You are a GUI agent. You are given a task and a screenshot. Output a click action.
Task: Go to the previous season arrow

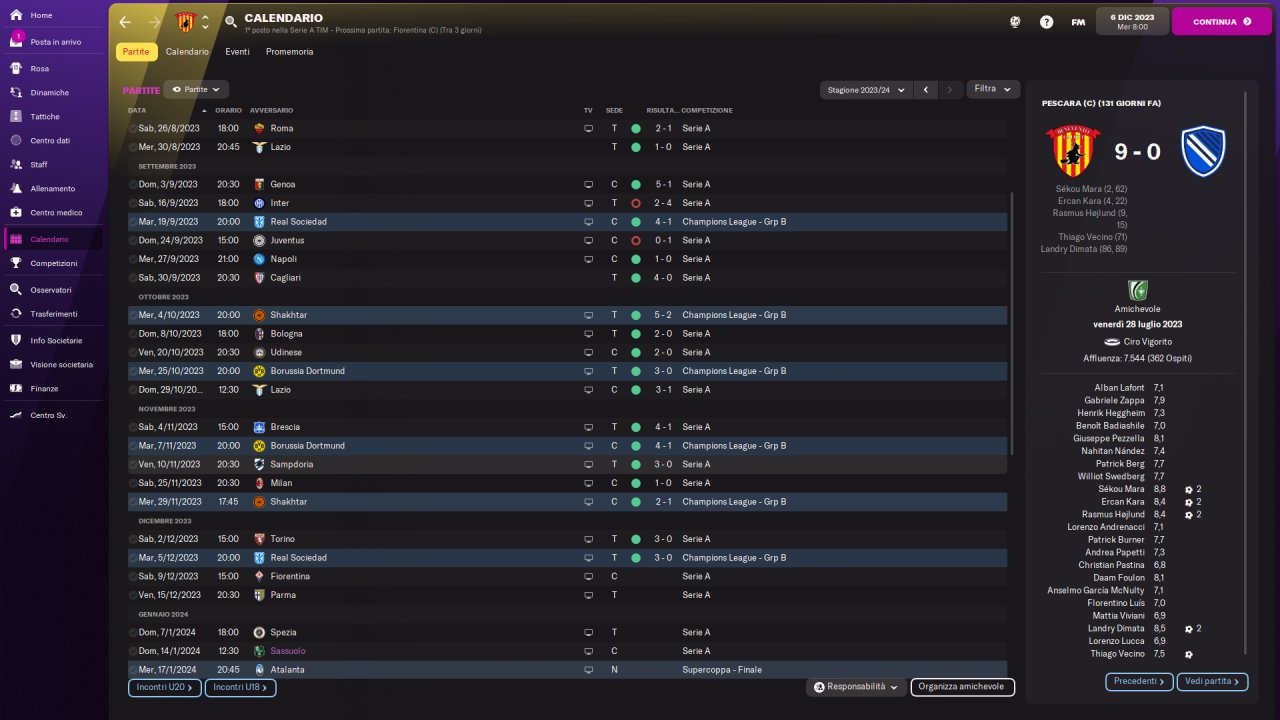pos(926,90)
